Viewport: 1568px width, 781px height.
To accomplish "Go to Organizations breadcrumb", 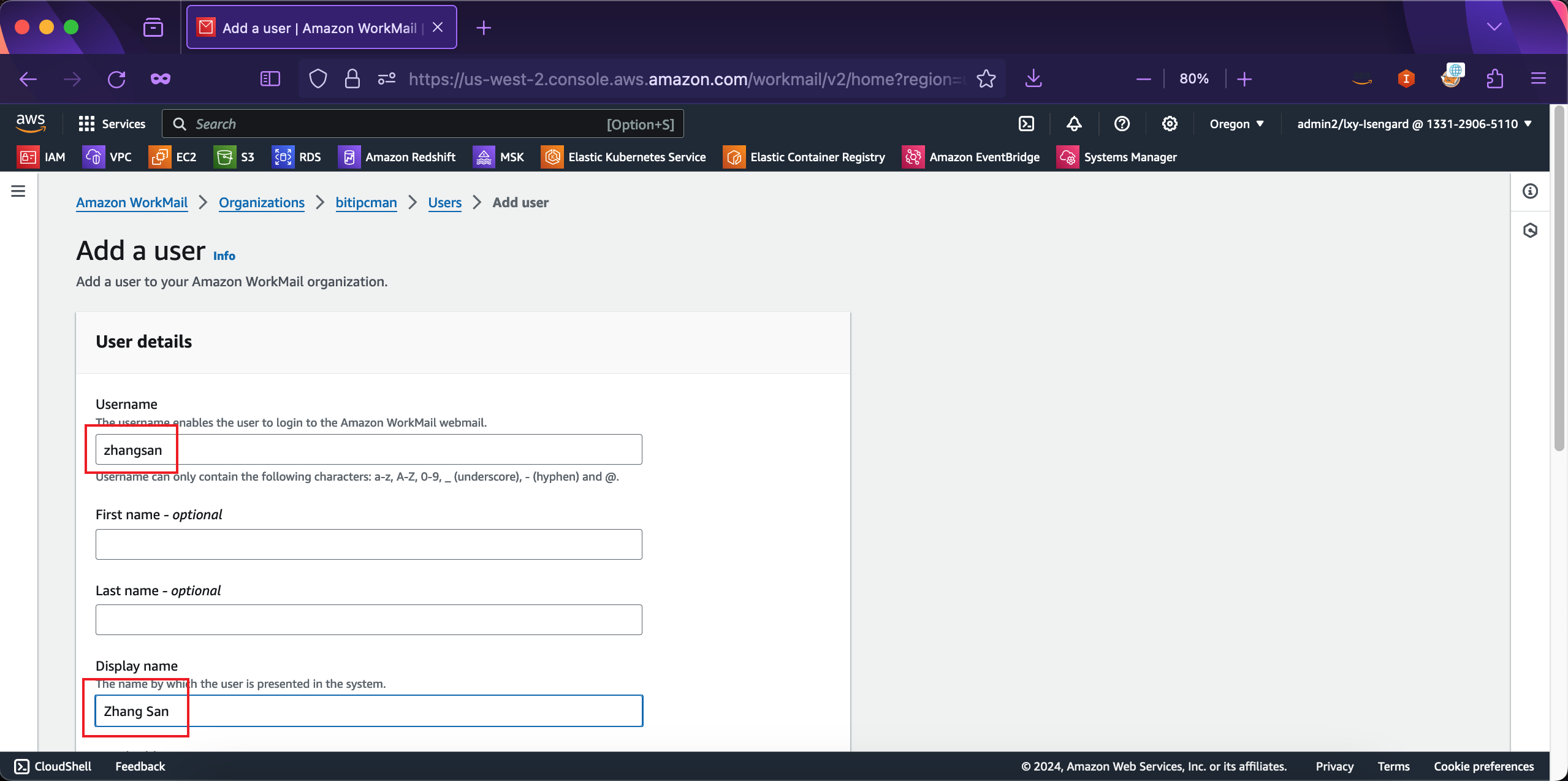I will tap(262, 203).
